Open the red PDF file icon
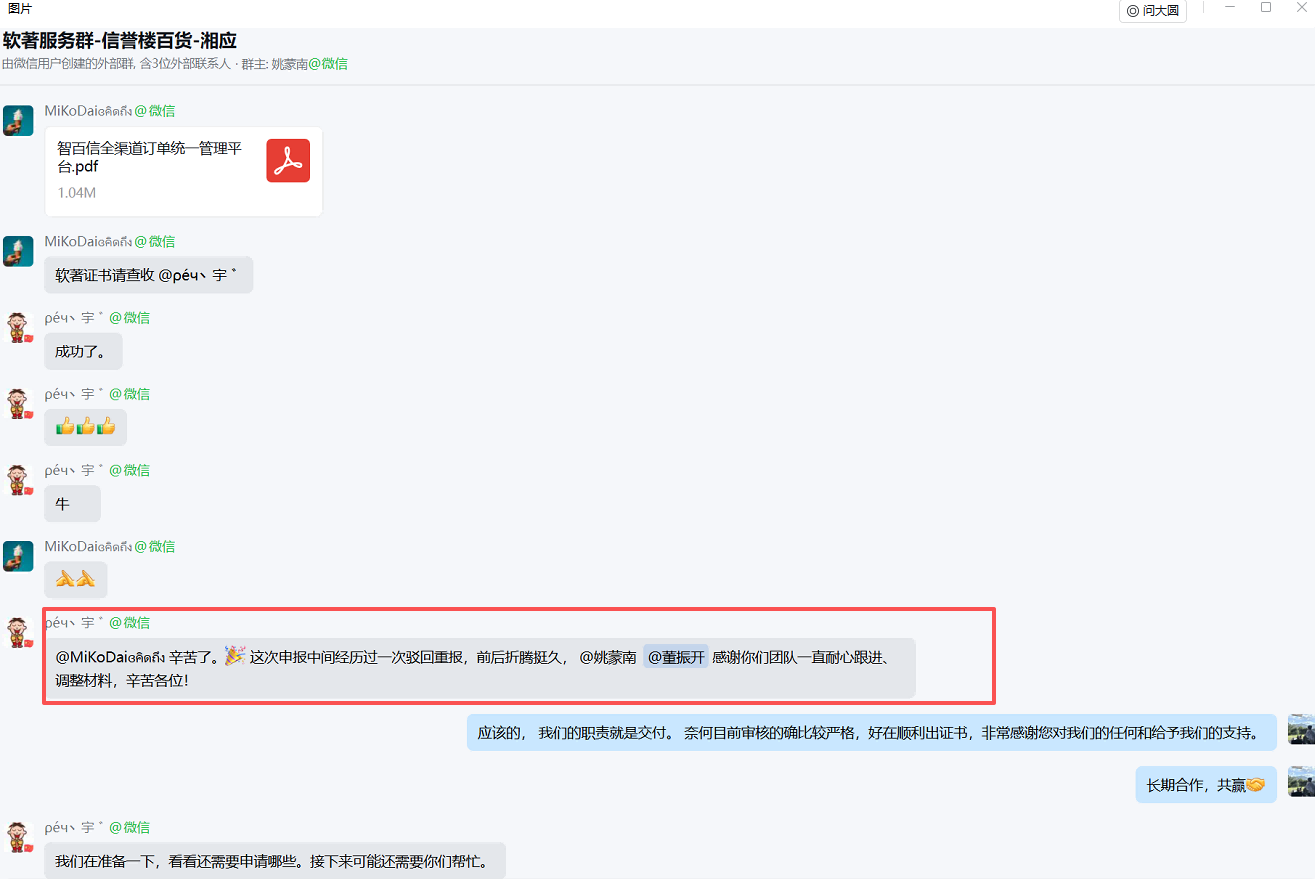The height and width of the screenshot is (879, 1315). 288,160
